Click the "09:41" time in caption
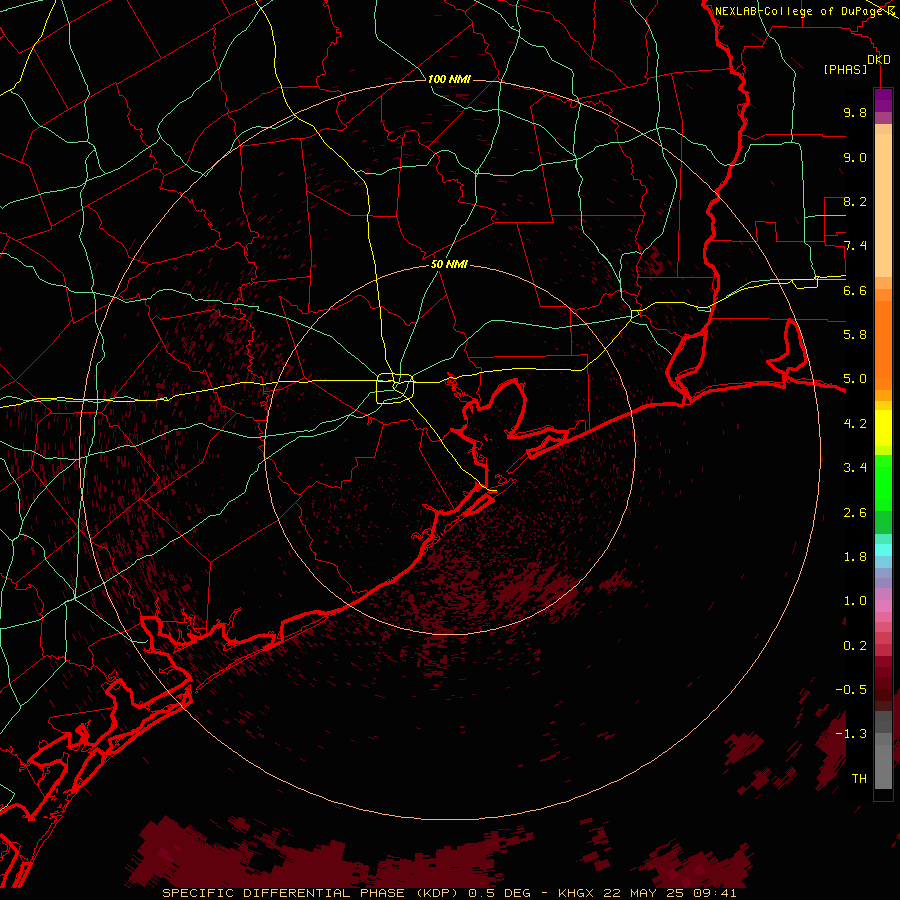The image size is (900, 900). 717,893
